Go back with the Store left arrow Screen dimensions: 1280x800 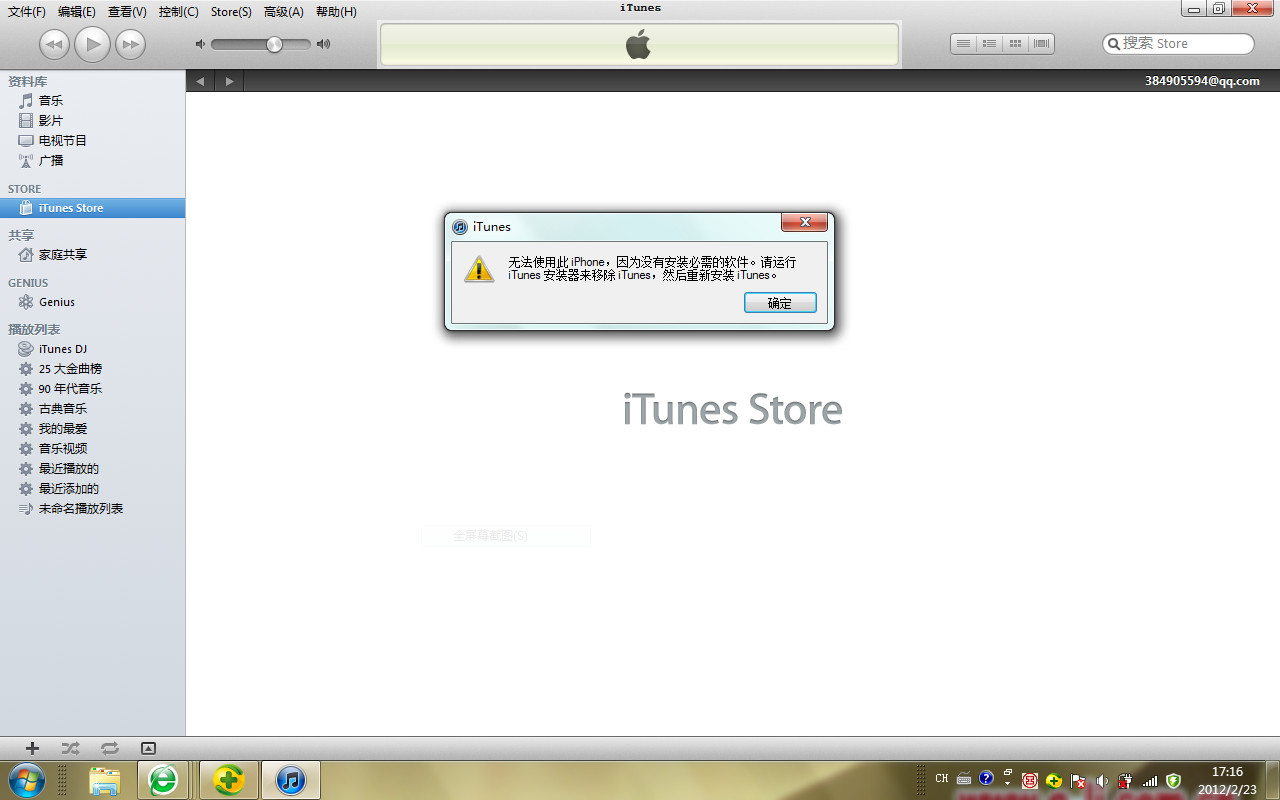(x=201, y=81)
